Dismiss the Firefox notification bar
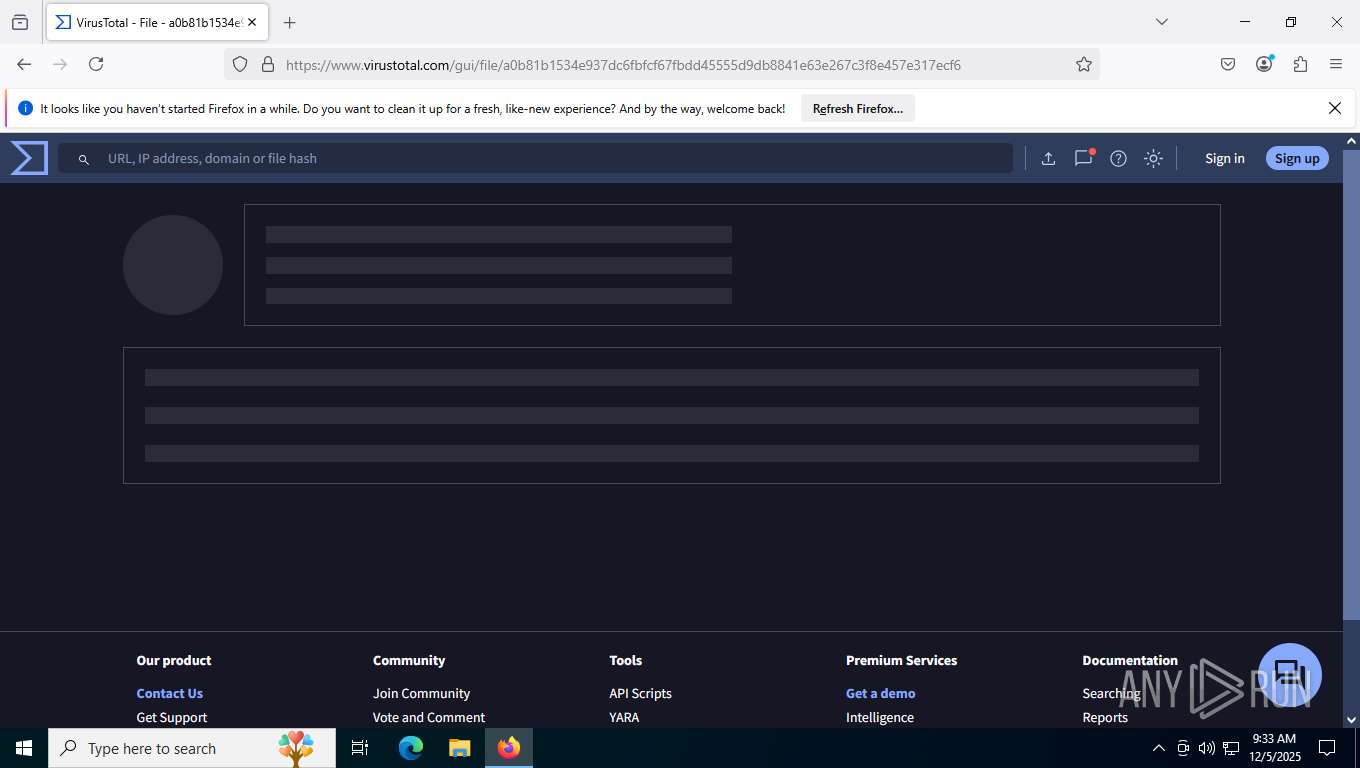This screenshot has height=768, width=1360. pos(1334,108)
